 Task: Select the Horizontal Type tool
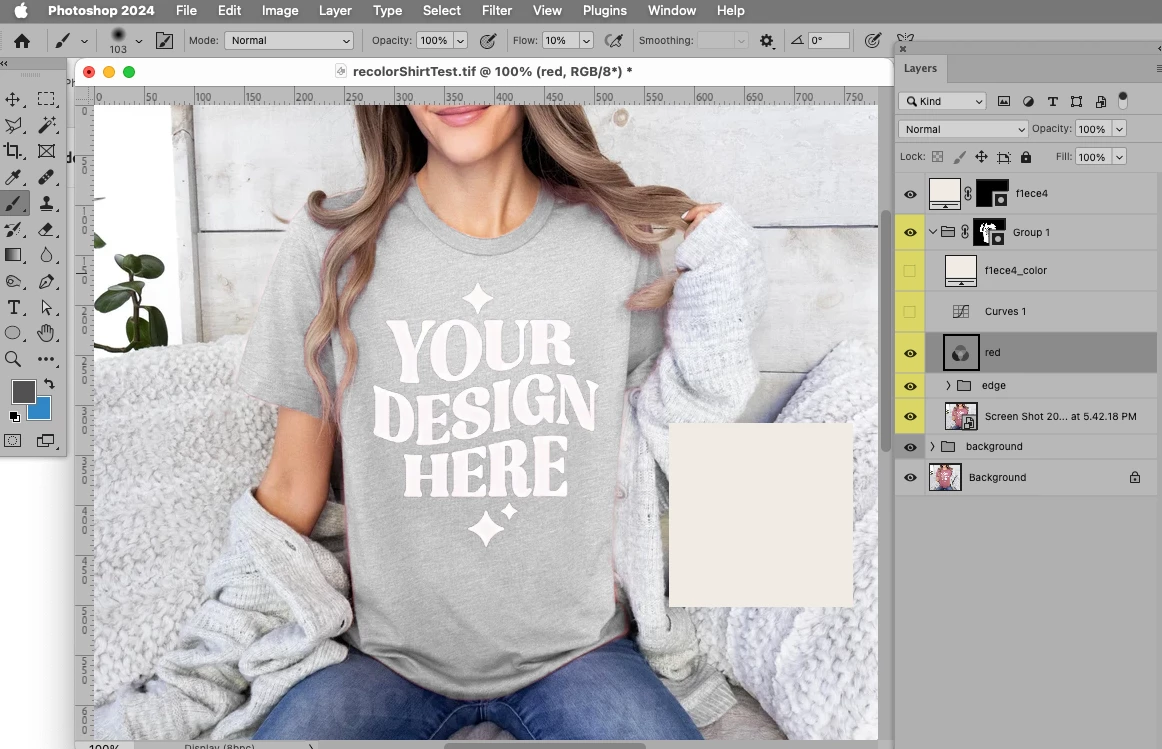pyautogui.click(x=14, y=307)
